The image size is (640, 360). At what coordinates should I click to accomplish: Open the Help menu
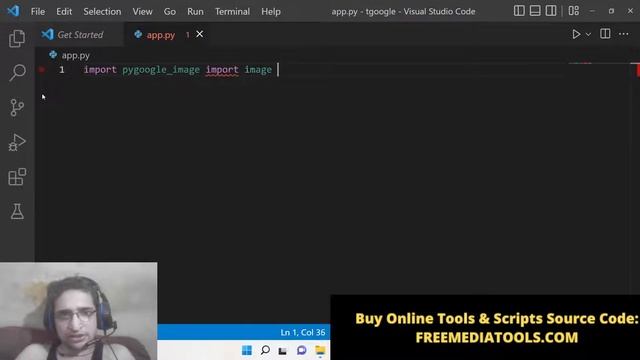(x=271, y=11)
